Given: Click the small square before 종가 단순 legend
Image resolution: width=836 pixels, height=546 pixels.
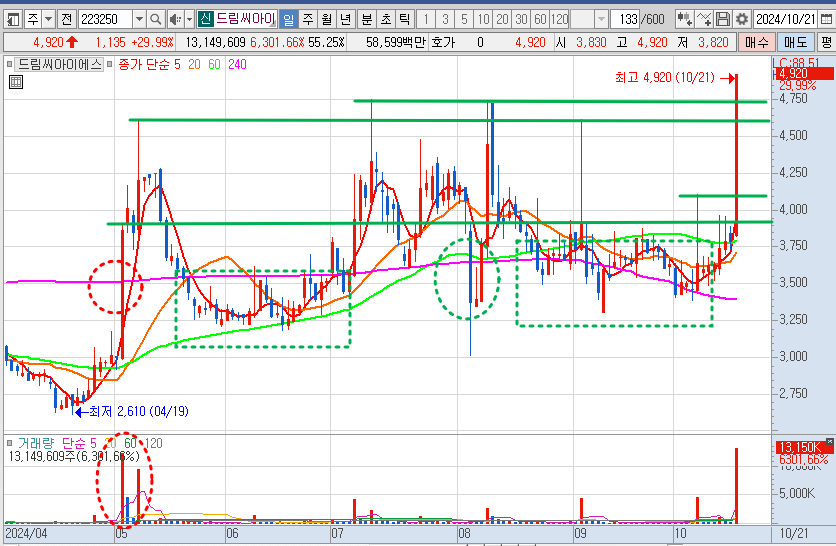Looking at the screenshot, I should click(109, 65).
